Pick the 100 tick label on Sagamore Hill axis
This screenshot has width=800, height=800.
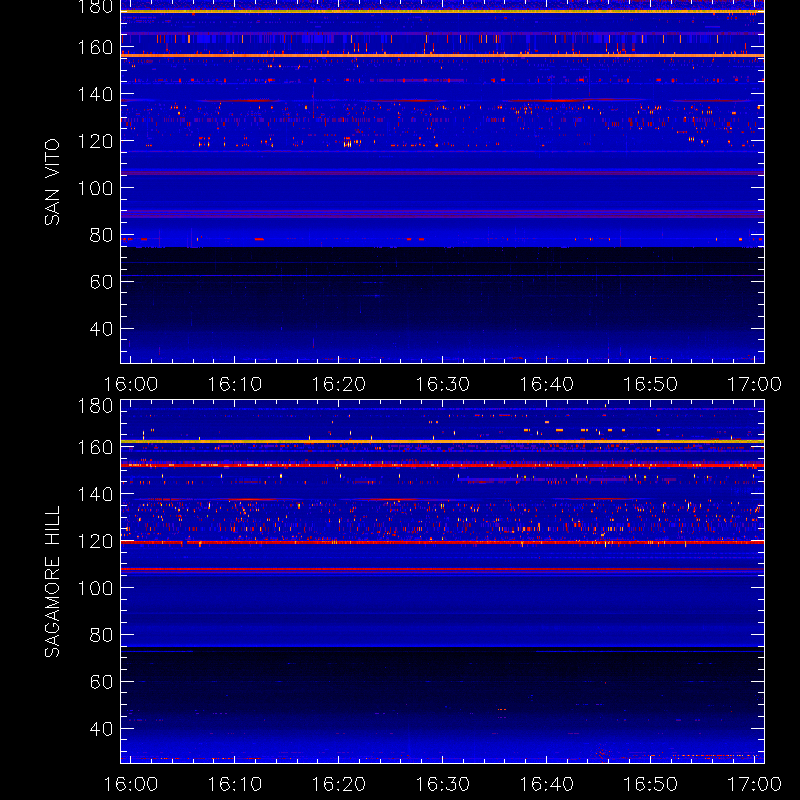point(95,588)
